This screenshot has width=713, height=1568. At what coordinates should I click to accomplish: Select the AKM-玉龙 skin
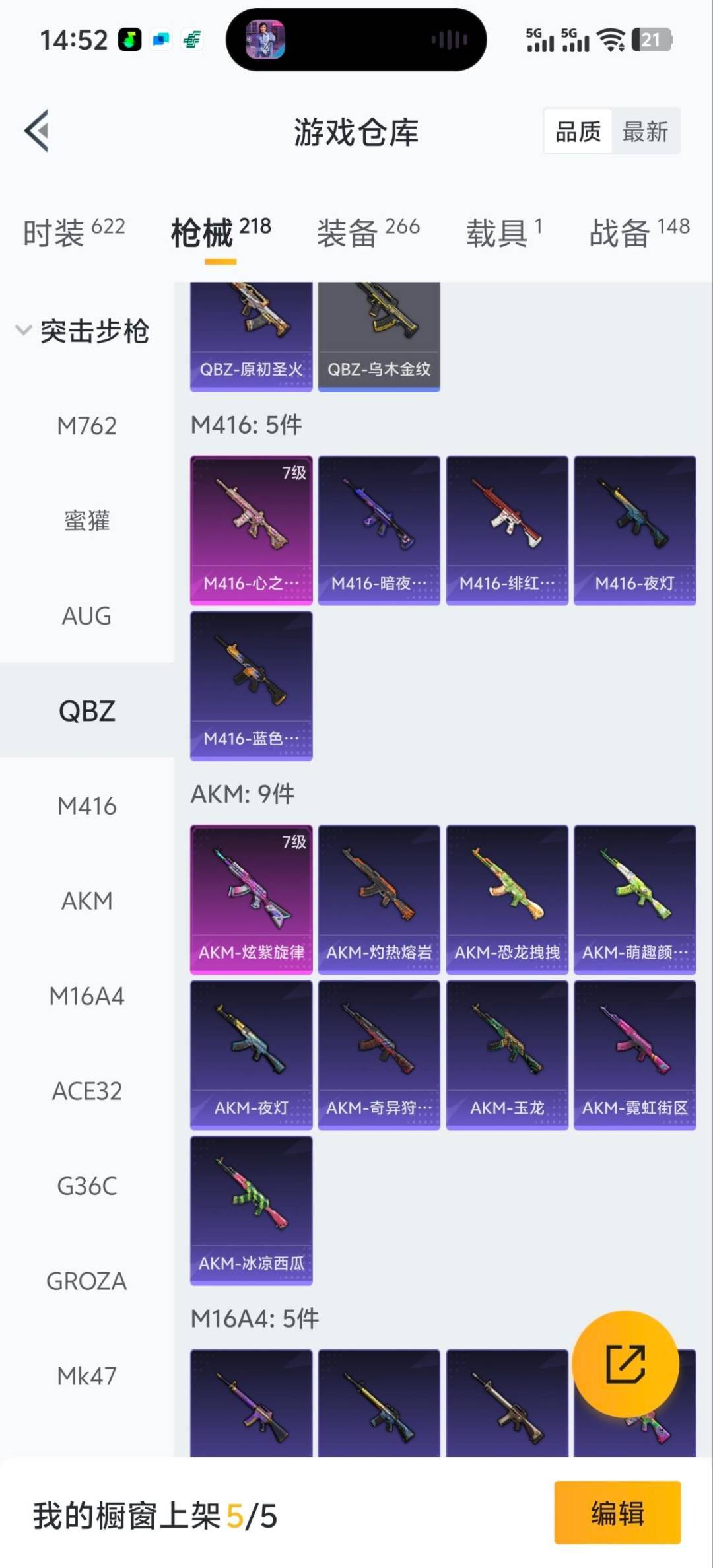[507, 1055]
